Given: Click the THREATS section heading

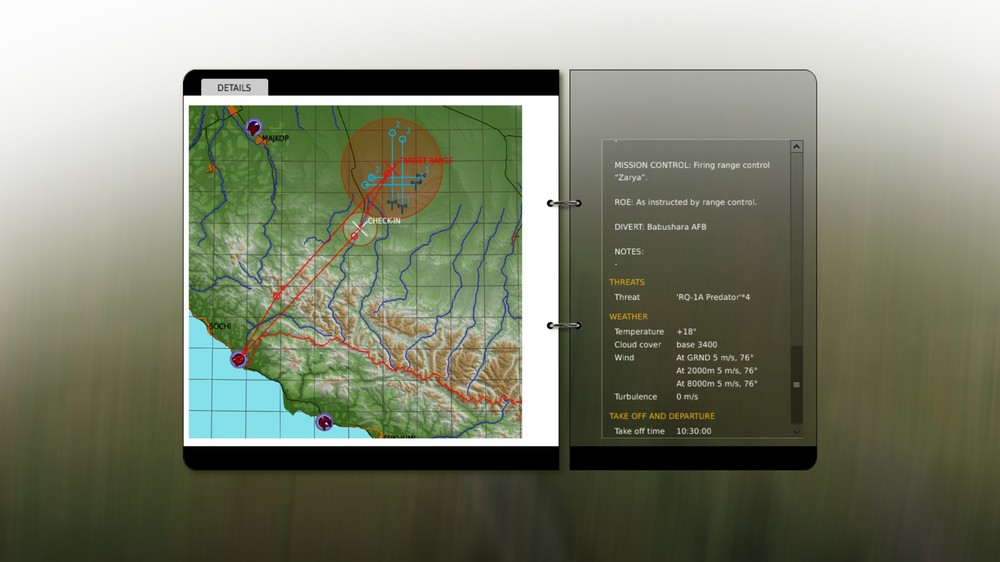Looking at the screenshot, I should [x=627, y=282].
